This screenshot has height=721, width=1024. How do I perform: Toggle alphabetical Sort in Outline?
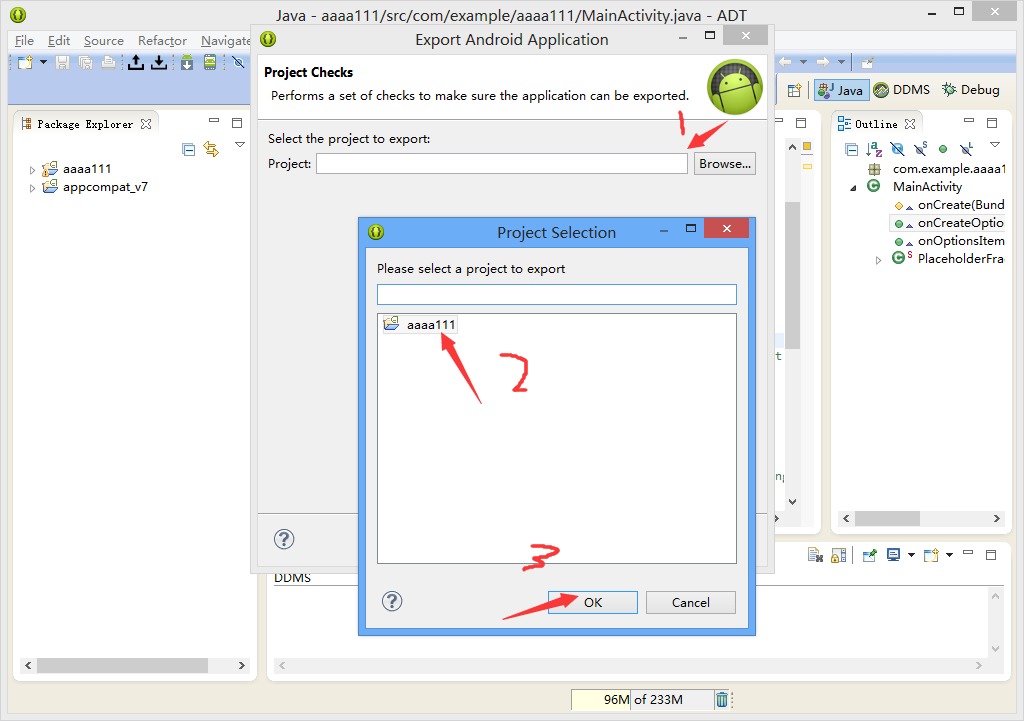(874, 150)
